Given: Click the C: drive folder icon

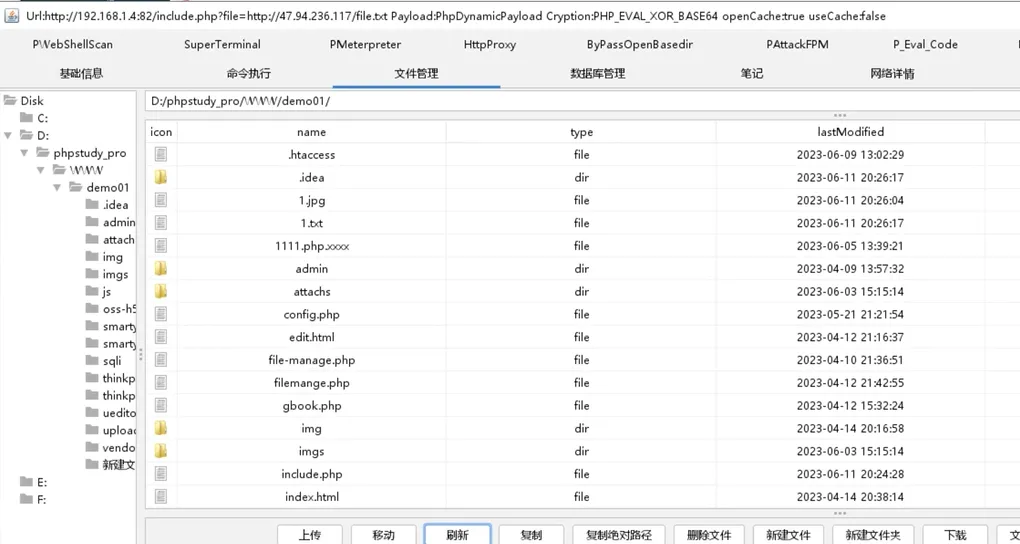Looking at the screenshot, I should tap(27, 118).
